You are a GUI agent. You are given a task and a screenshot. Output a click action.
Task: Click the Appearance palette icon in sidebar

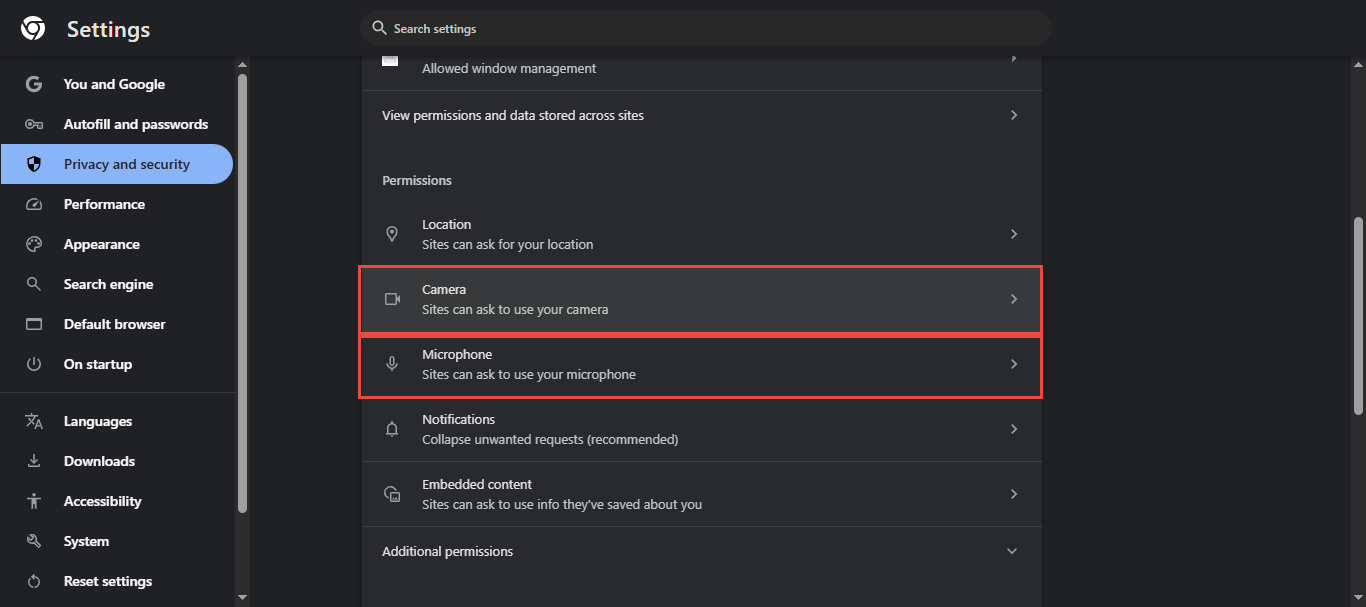point(34,244)
